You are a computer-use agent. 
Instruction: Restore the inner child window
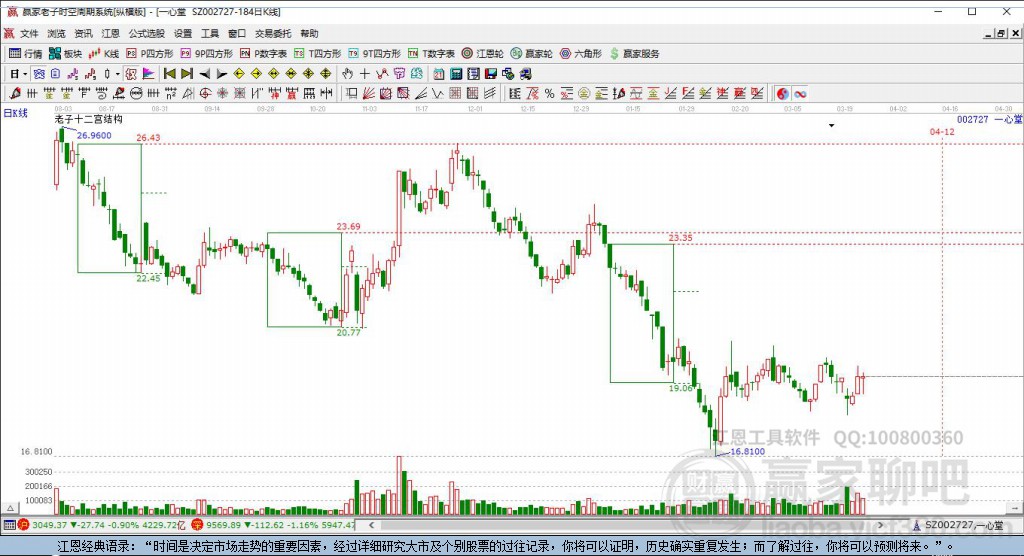point(1001,33)
